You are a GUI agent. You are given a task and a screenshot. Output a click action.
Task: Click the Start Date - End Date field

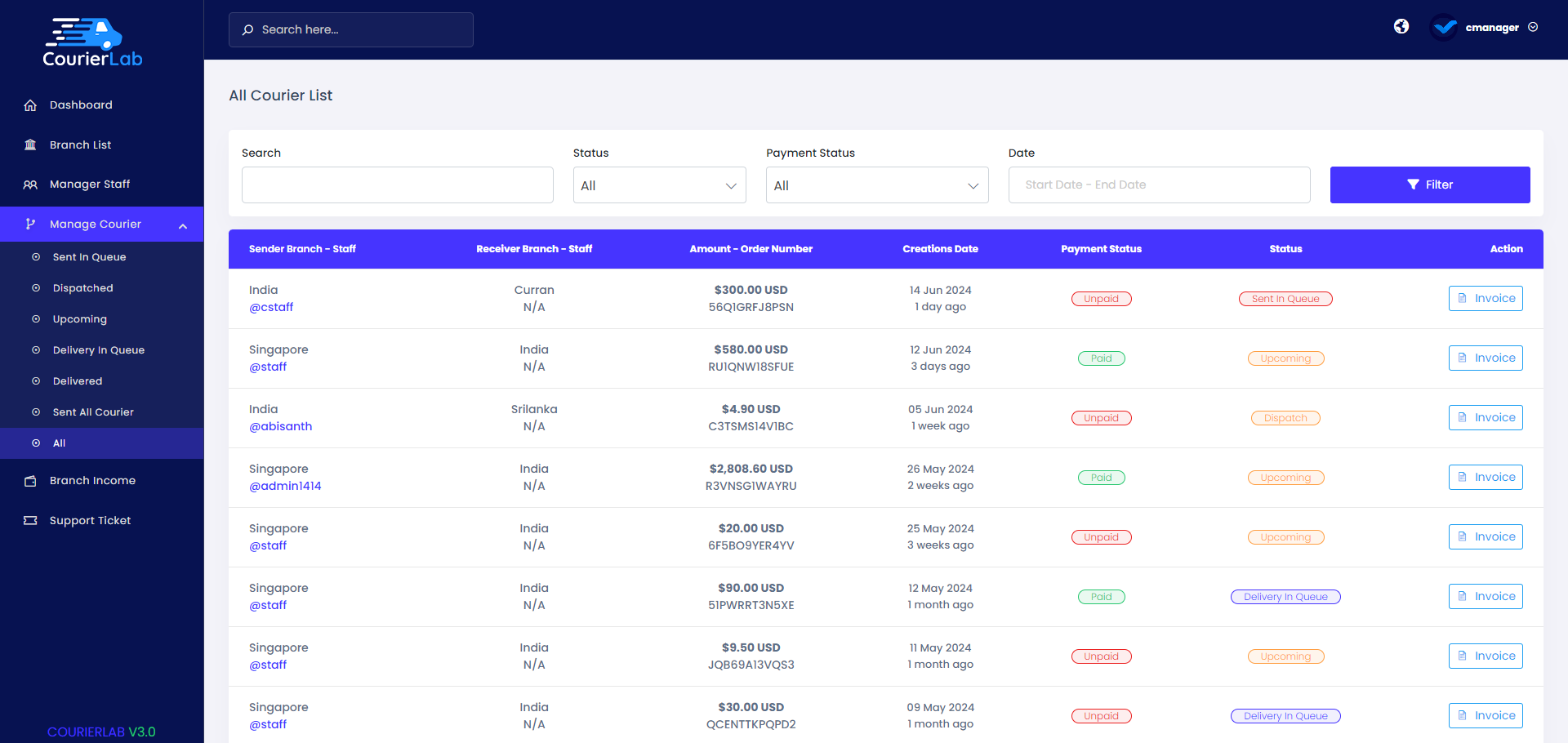coord(1159,185)
